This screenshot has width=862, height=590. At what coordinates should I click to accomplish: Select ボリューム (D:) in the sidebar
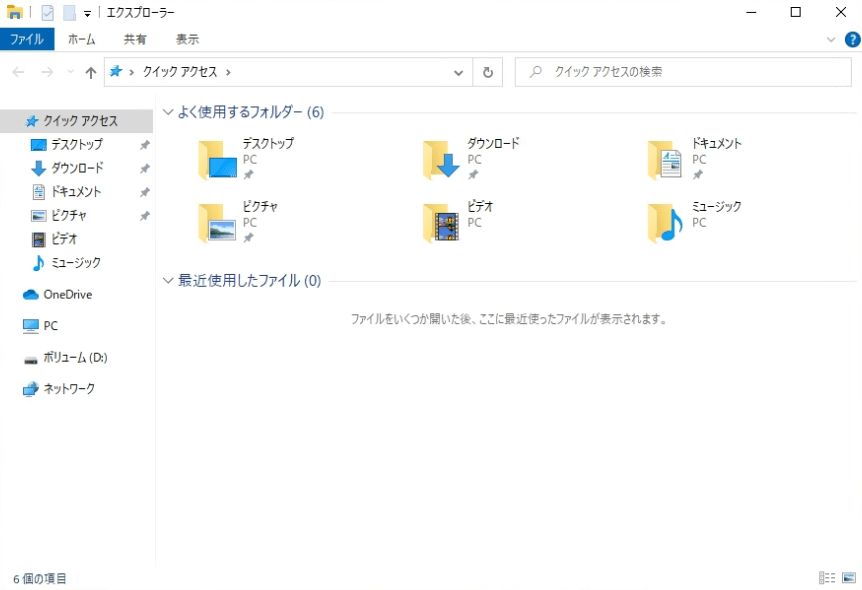pyautogui.click(x=75, y=358)
